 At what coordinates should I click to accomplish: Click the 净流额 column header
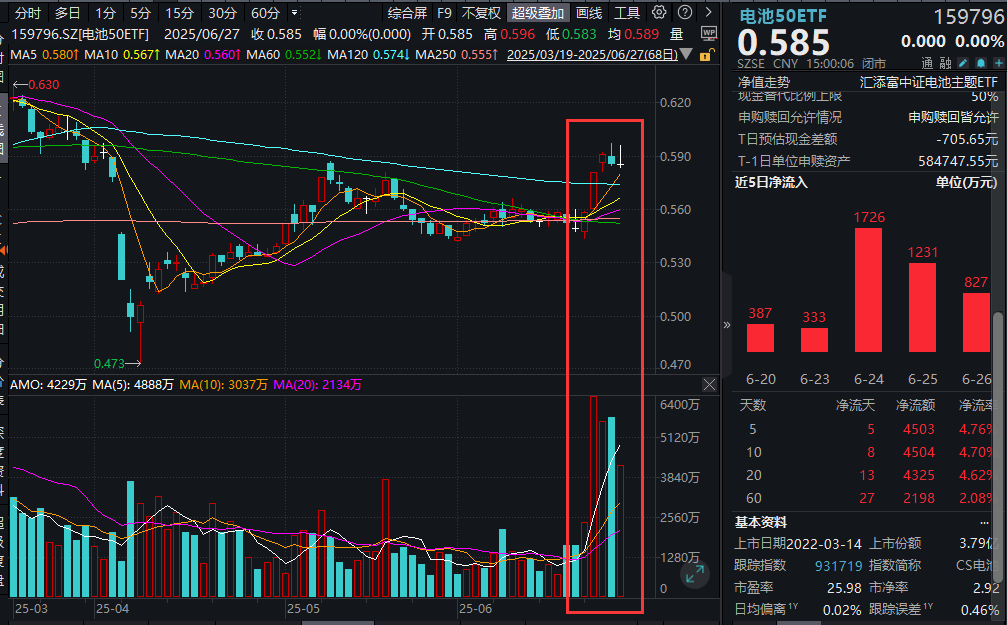(x=915, y=405)
